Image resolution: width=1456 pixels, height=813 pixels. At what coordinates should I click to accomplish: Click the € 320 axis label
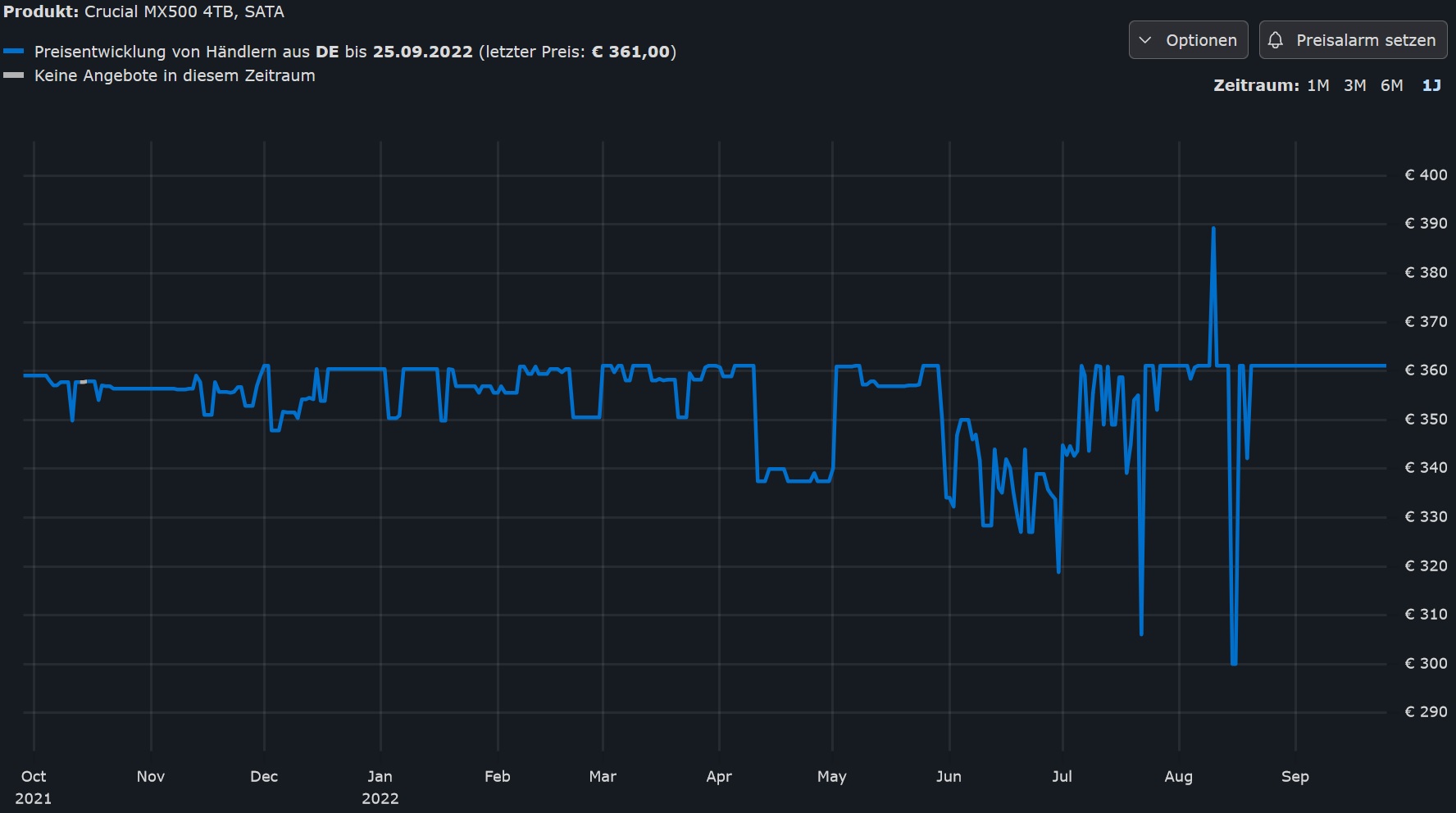tap(1426, 565)
